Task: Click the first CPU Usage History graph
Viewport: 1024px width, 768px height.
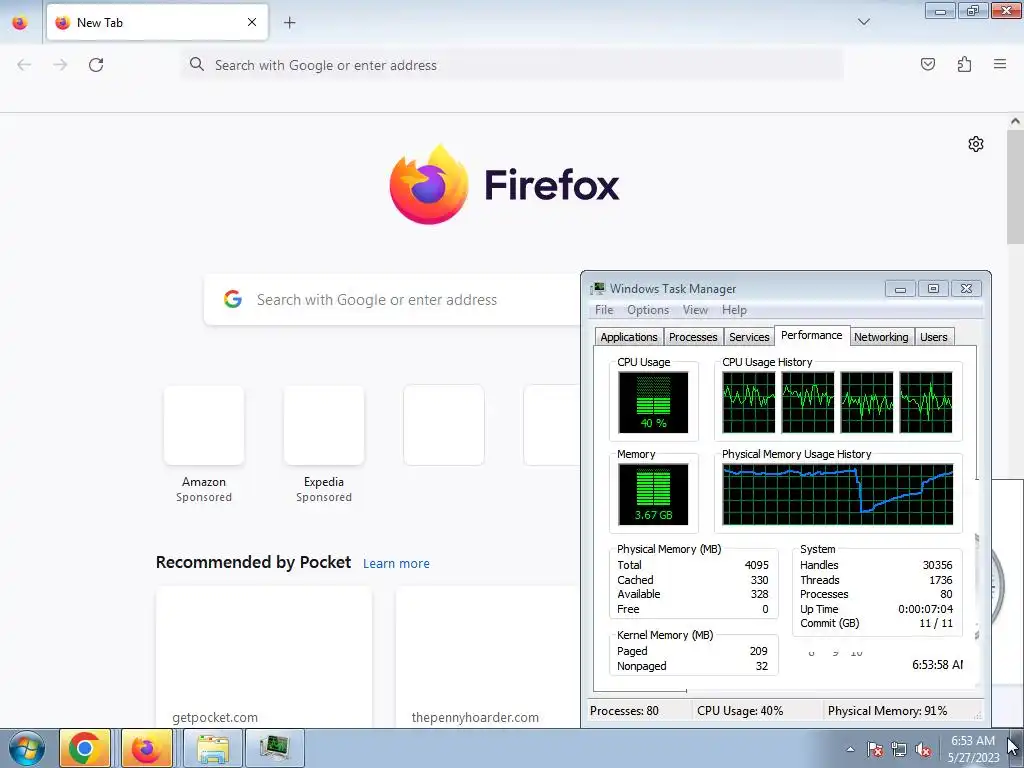Action: click(748, 402)
